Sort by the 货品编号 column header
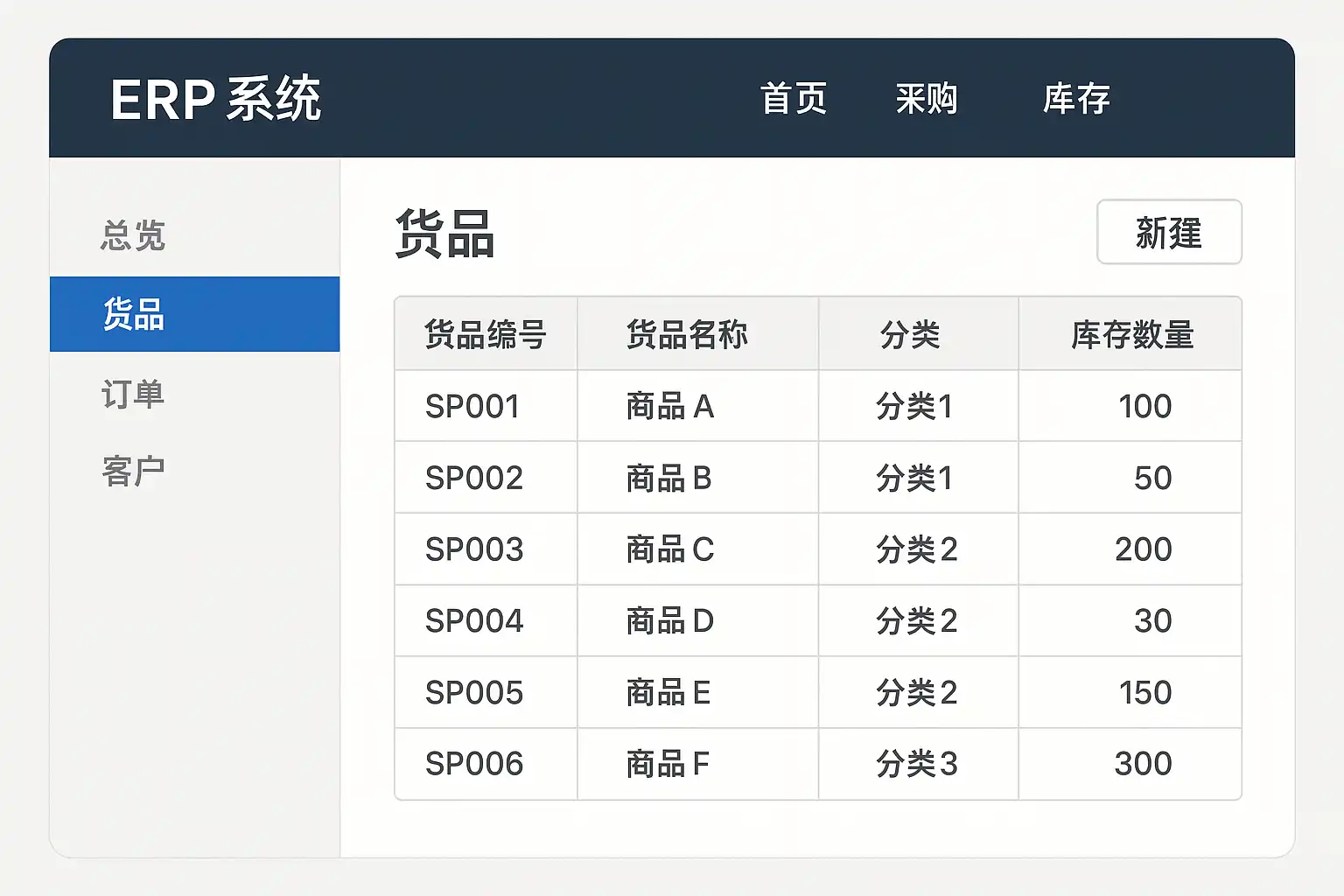This screenshot has height=896, width=1344. (x=486, y=335)
